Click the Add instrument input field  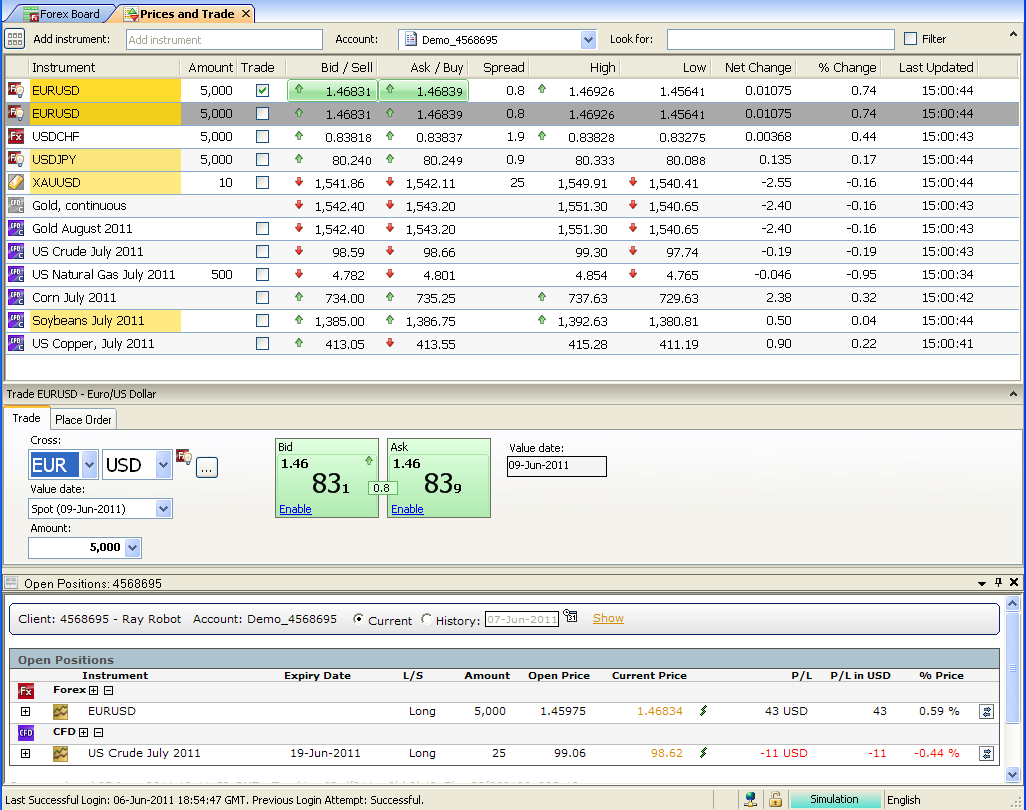[x=224, y=40]
